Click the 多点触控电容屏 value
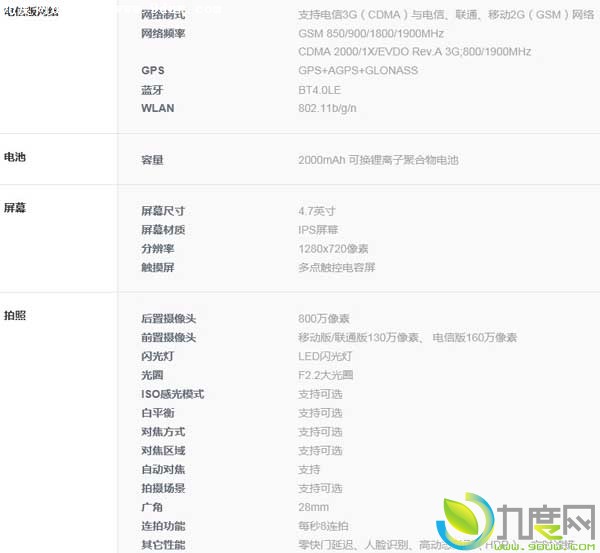This screenshot has width=600, height=553. (336, 267)
